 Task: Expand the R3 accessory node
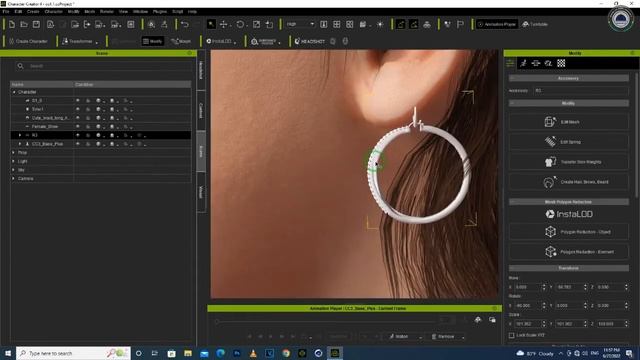[20, 135]
